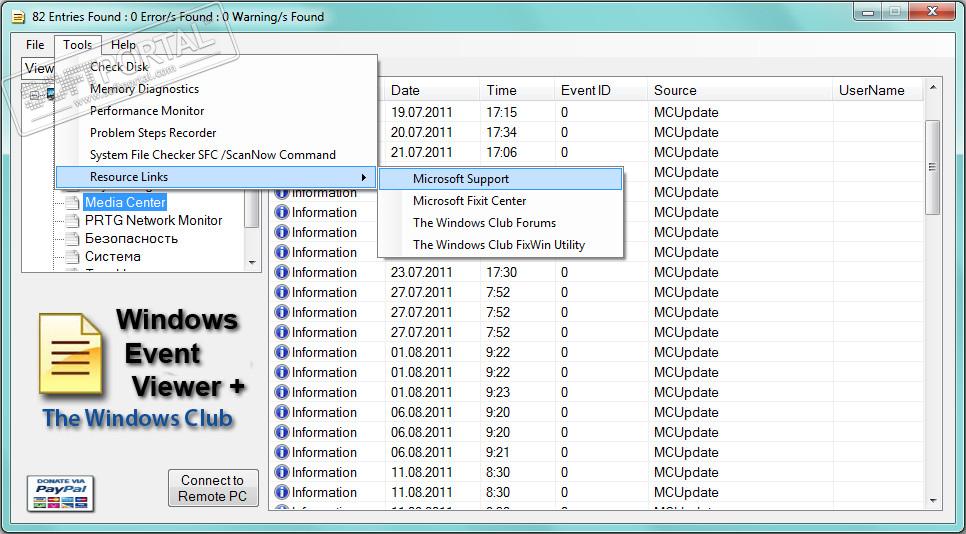This screenshot has width=966, height=534.
Task: Click info icon of 06.08.2011 9:21 row
Action: (282, 452)
